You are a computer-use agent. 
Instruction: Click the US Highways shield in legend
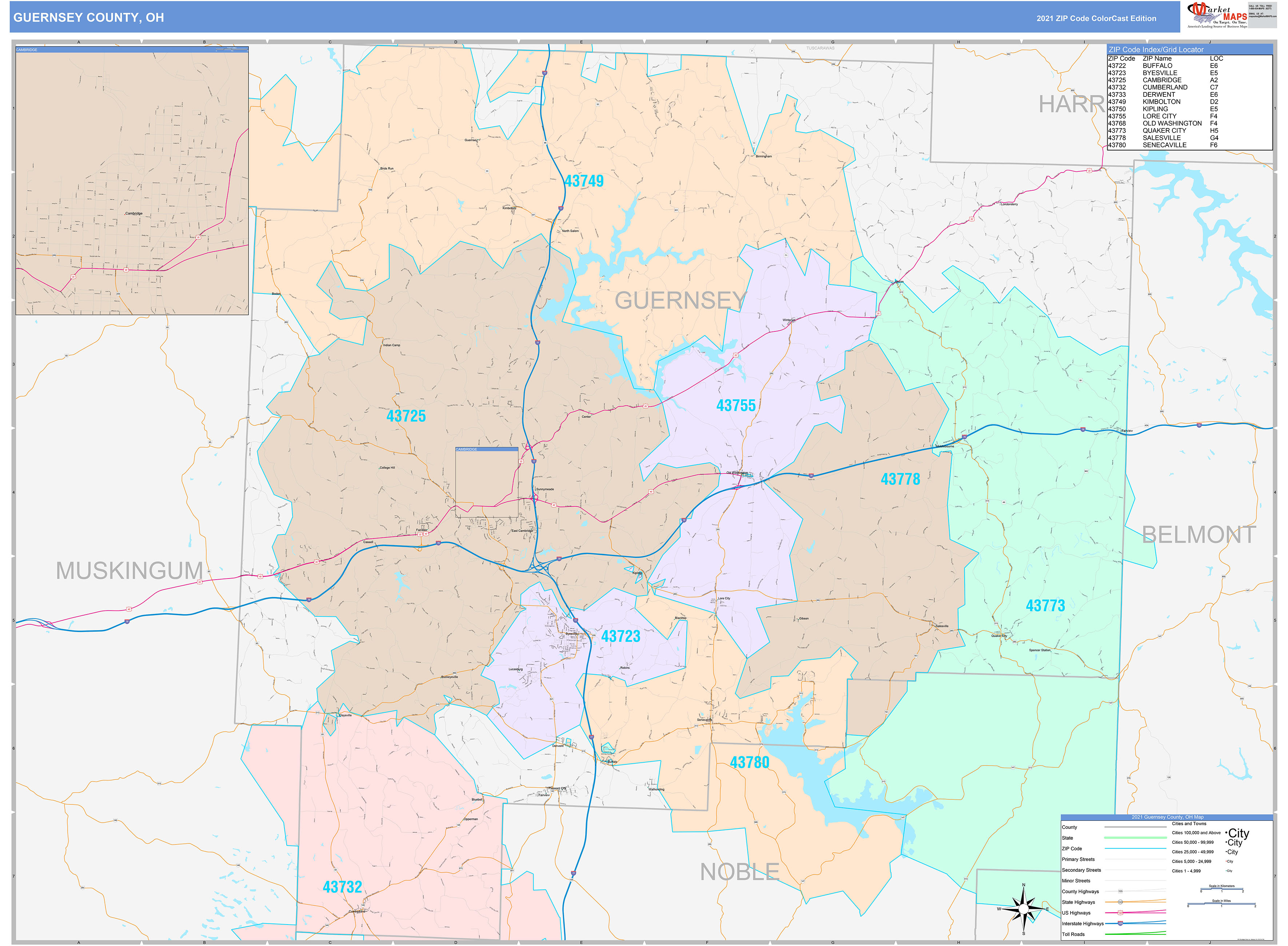(1120, 913)
